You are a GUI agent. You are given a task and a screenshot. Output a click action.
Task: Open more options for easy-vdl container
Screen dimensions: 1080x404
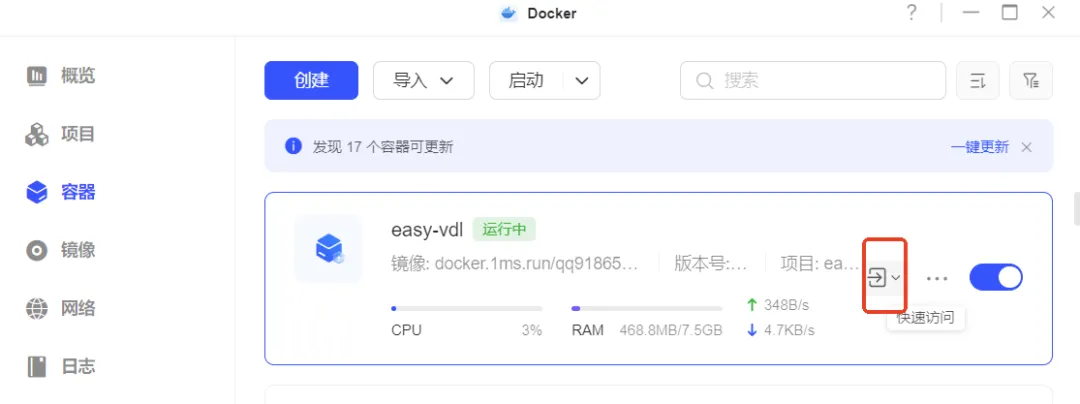(937, 277)
